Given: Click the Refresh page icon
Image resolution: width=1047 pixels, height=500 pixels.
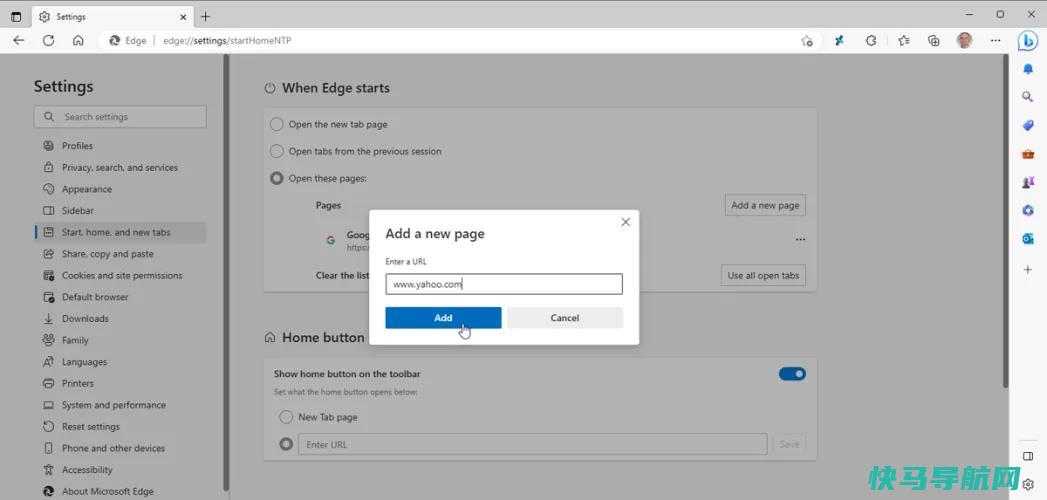Looking at the screenshot, I should pyautogui.click(x=48, y=41).
